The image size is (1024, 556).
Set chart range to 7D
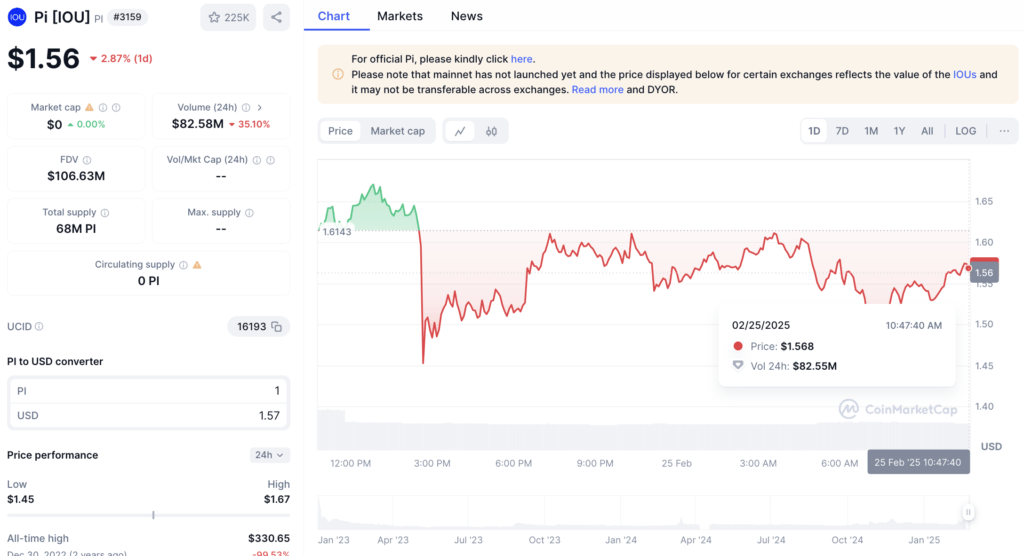842,131
